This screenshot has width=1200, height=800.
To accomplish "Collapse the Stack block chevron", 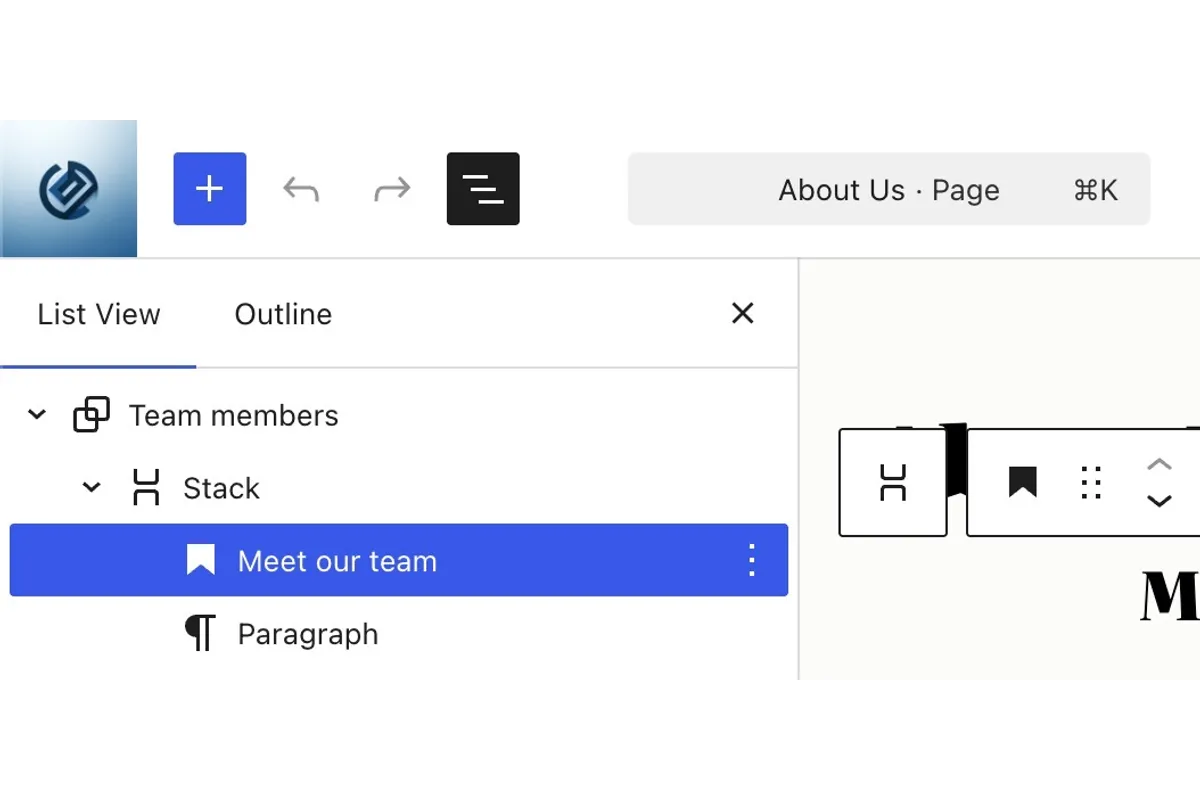I will (x=91, y=488).
